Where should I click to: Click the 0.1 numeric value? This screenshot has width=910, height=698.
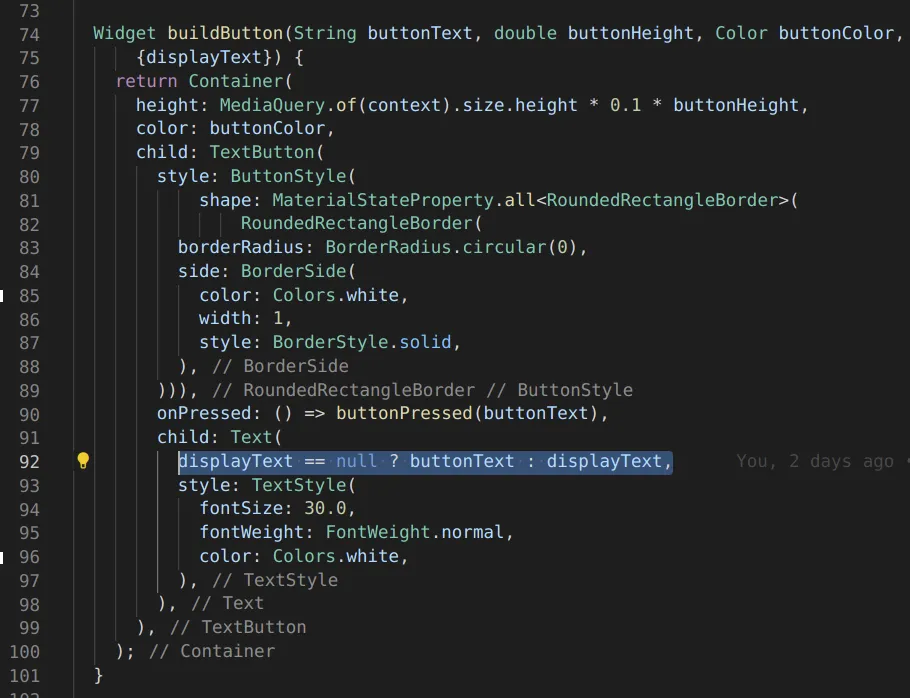(x=626, y=105)
